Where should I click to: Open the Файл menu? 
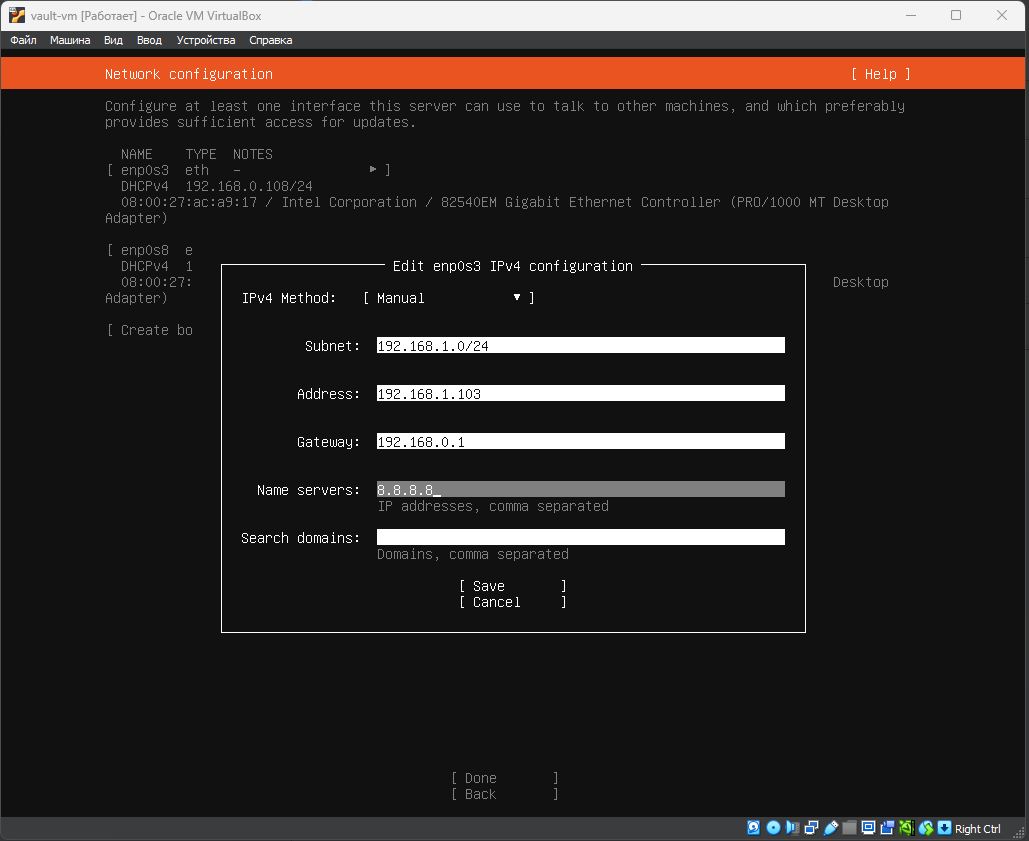23,40
